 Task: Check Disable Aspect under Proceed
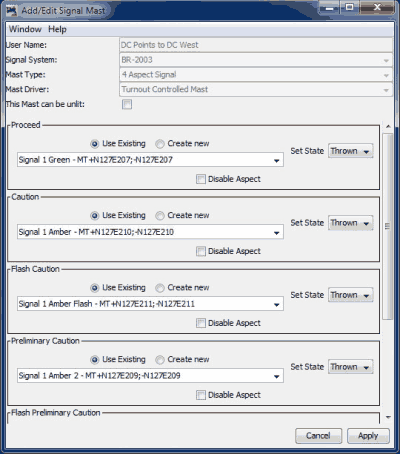(201, 179)
